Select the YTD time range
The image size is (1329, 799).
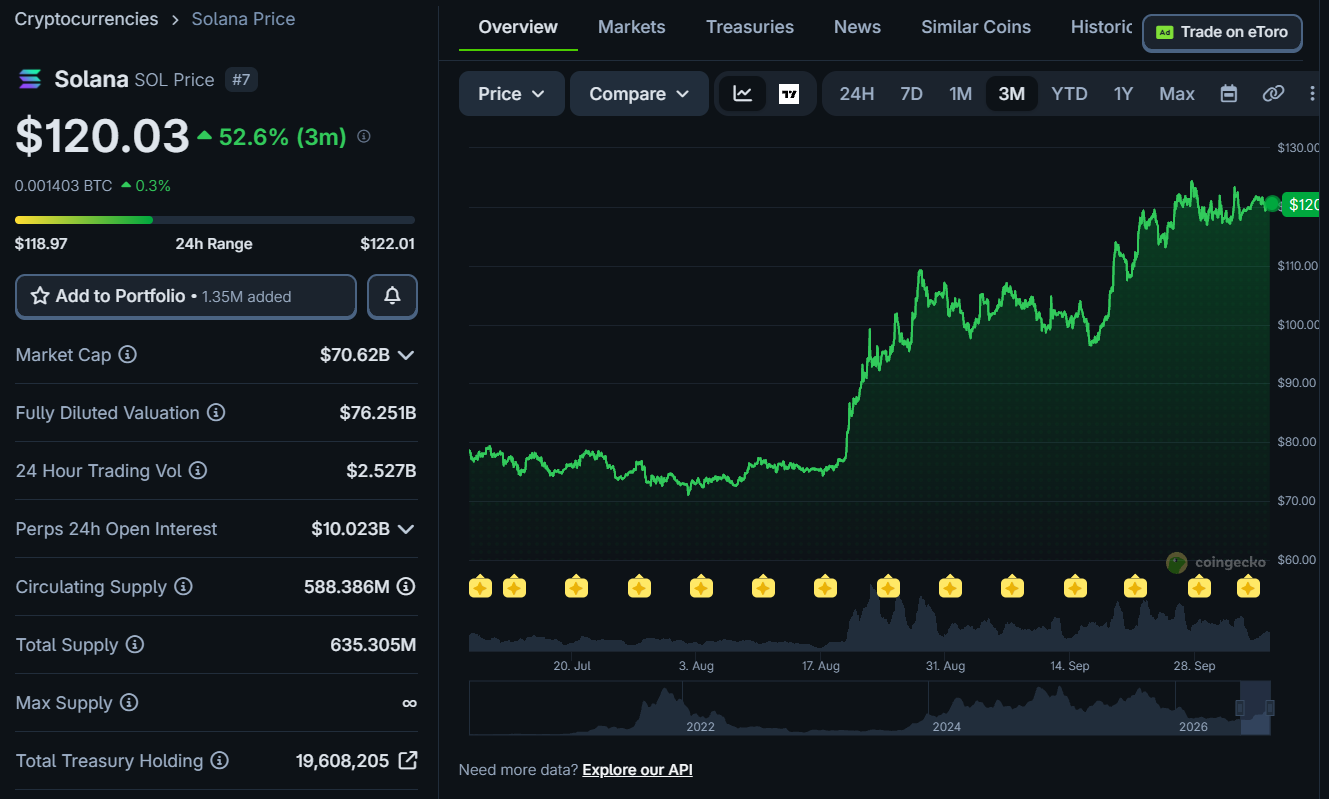(1069, 94)
